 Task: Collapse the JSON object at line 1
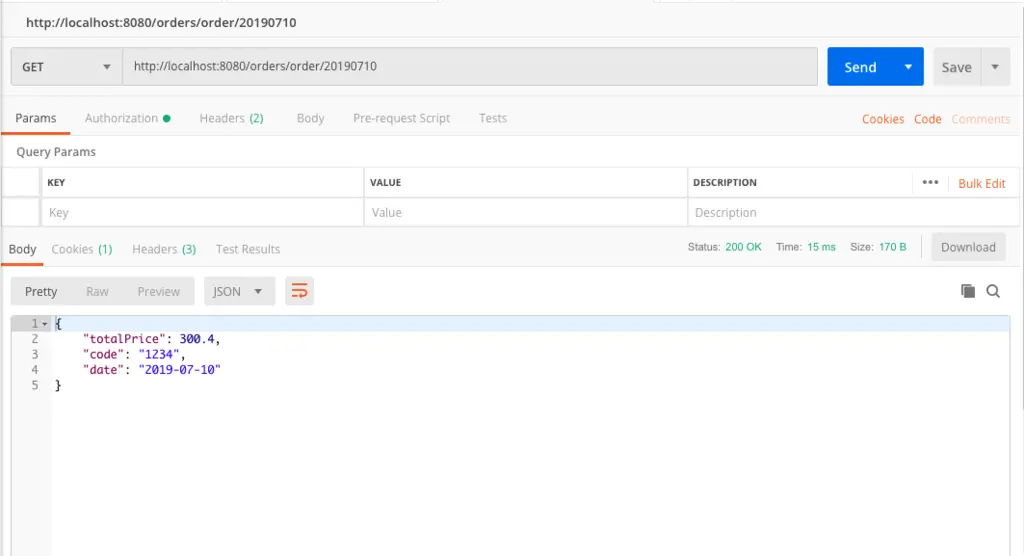tap(44, 324)
